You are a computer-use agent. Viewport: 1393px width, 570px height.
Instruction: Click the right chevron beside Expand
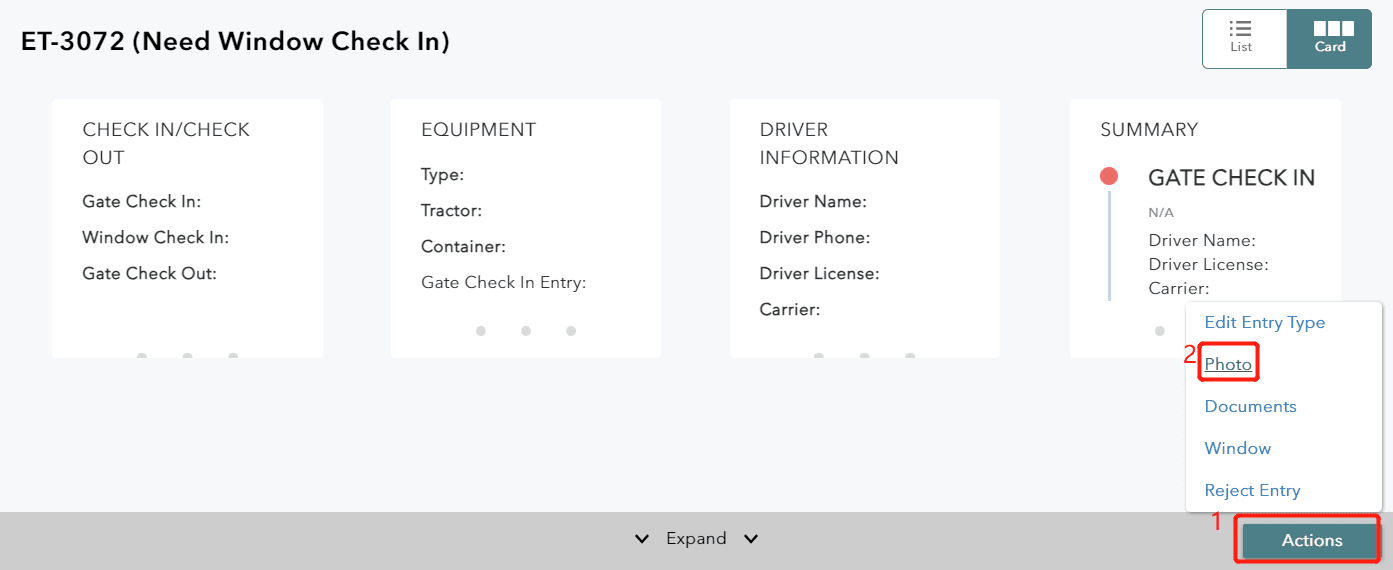point(751,540)
